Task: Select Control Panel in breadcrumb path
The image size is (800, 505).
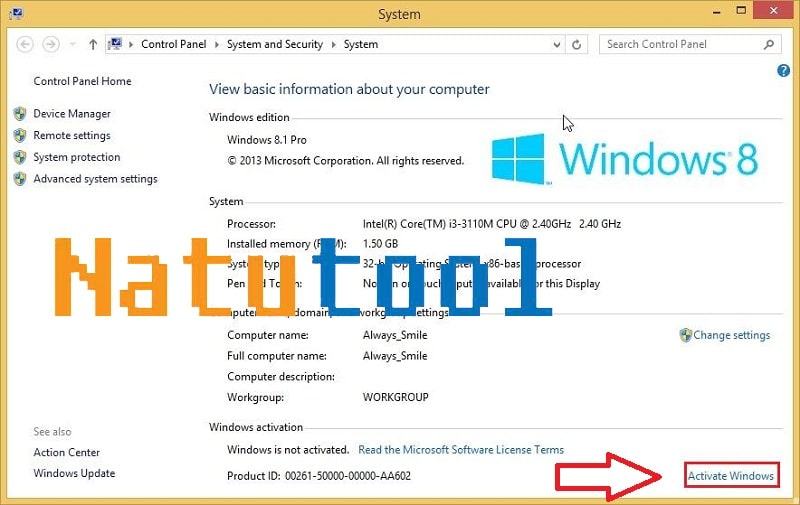Action: (173, 44)
